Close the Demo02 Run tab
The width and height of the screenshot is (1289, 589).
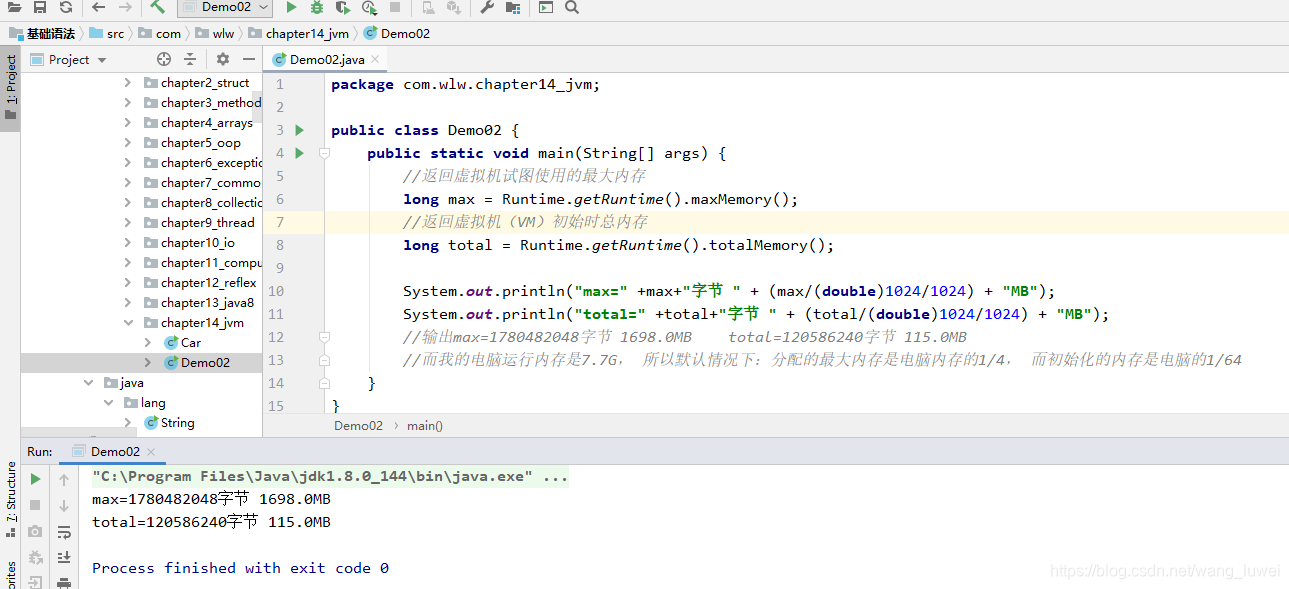point(153,452)
